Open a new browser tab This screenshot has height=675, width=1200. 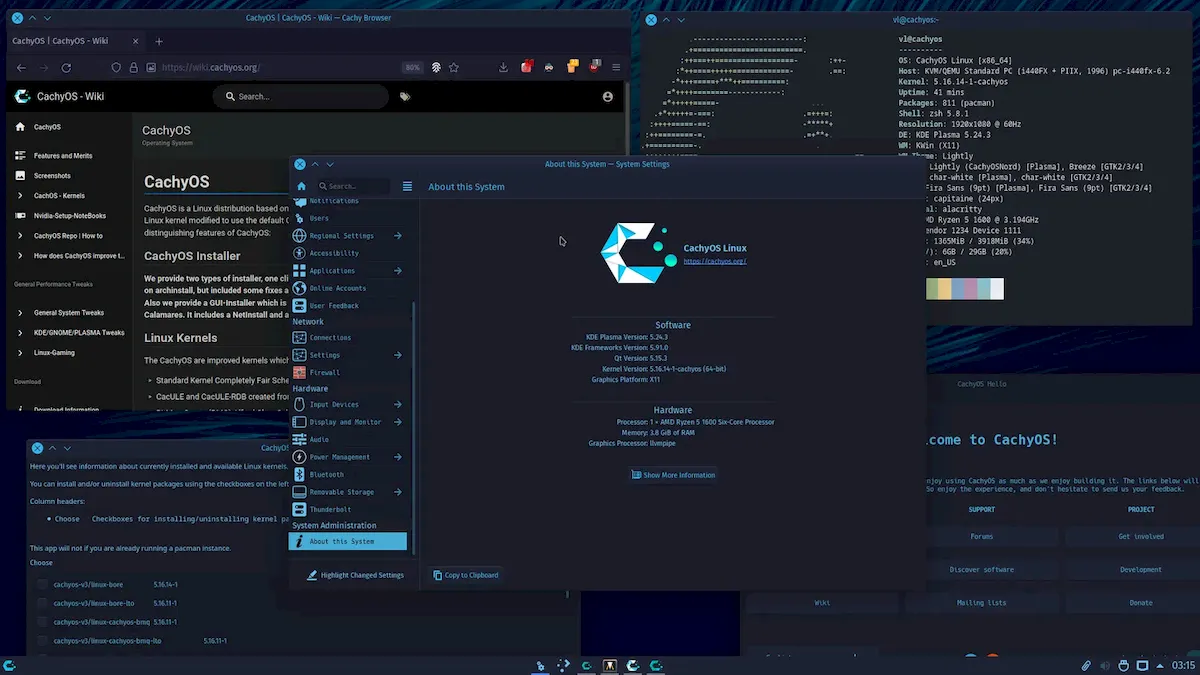click(x=159, y=42)
